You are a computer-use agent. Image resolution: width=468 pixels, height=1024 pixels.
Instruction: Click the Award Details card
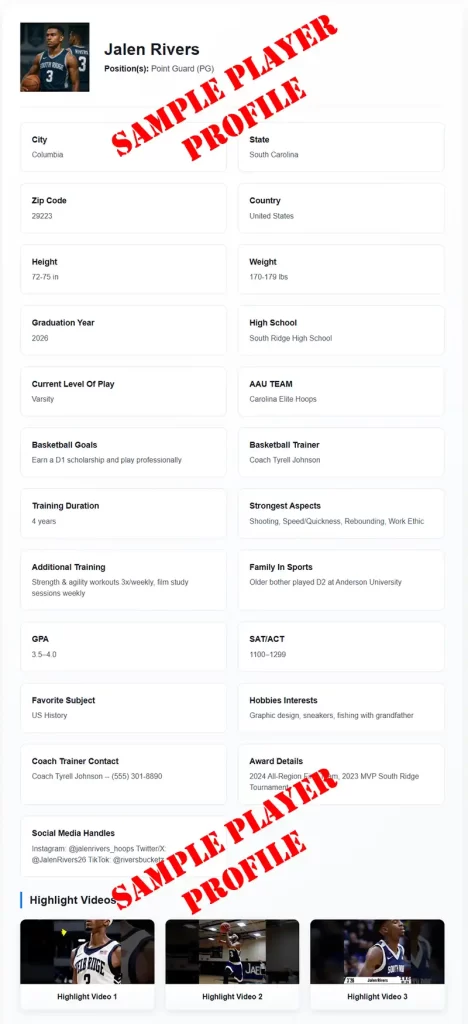[341, 775]
